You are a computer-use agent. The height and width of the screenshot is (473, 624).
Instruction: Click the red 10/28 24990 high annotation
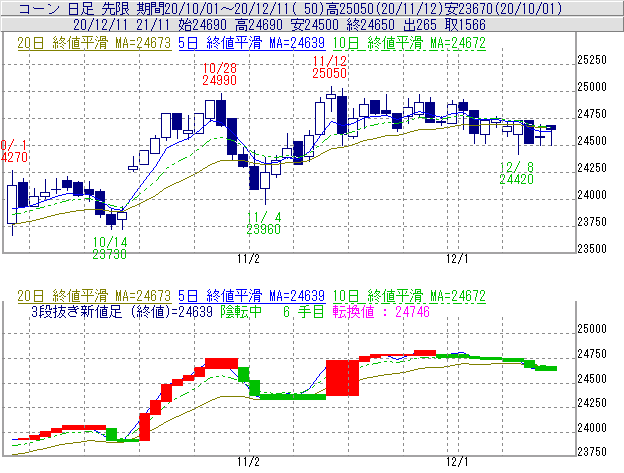(219, 74)
